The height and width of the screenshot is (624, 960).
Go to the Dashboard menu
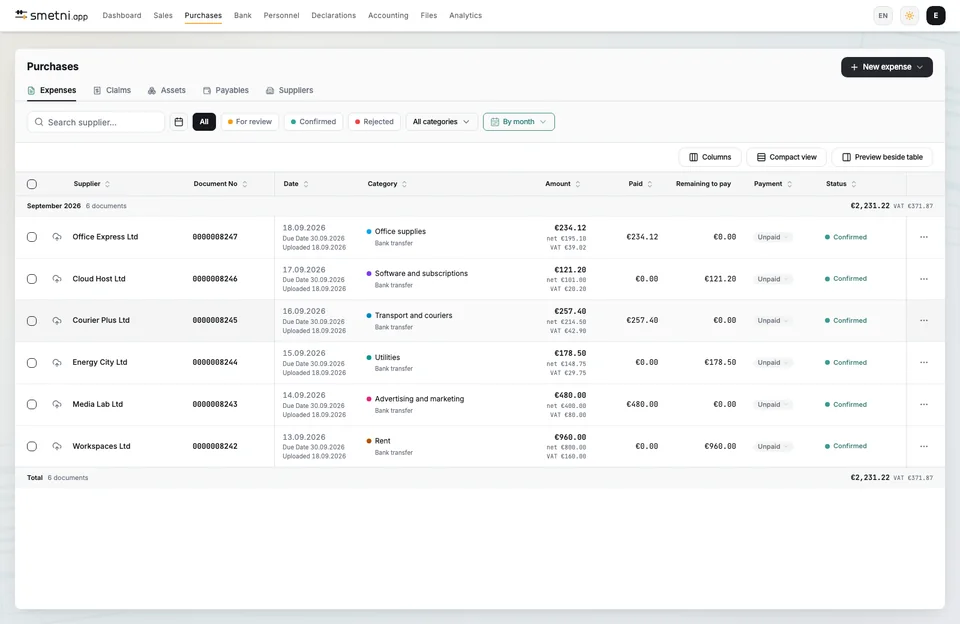tap(122, 15)
